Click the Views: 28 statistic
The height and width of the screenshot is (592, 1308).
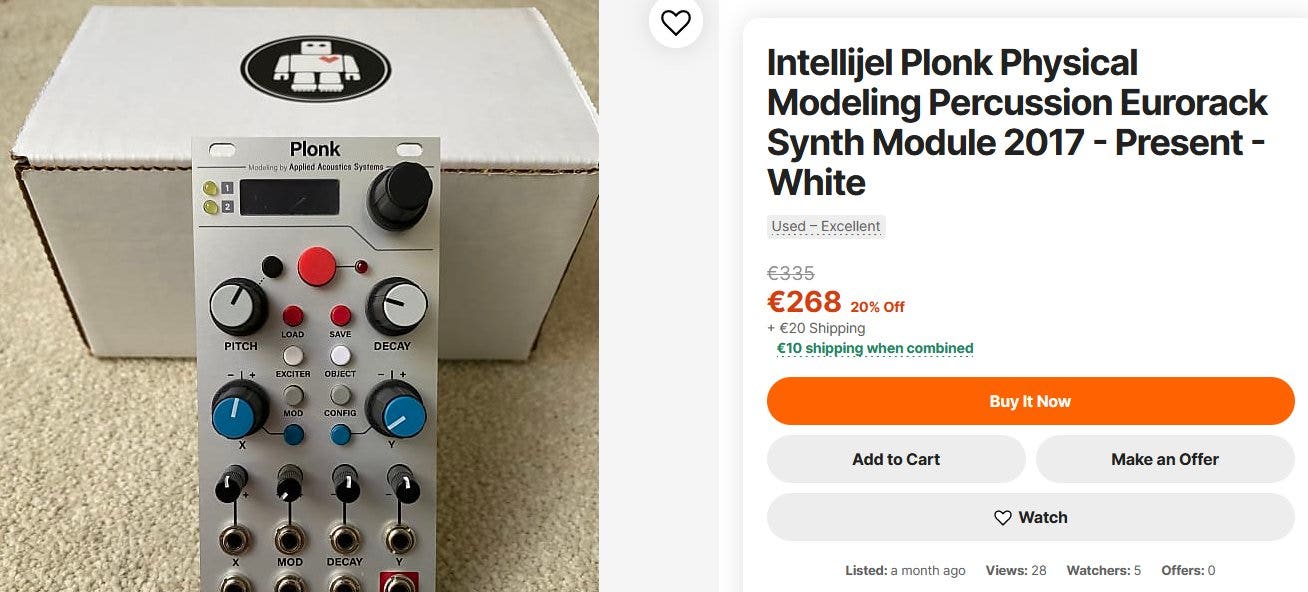1015,571
